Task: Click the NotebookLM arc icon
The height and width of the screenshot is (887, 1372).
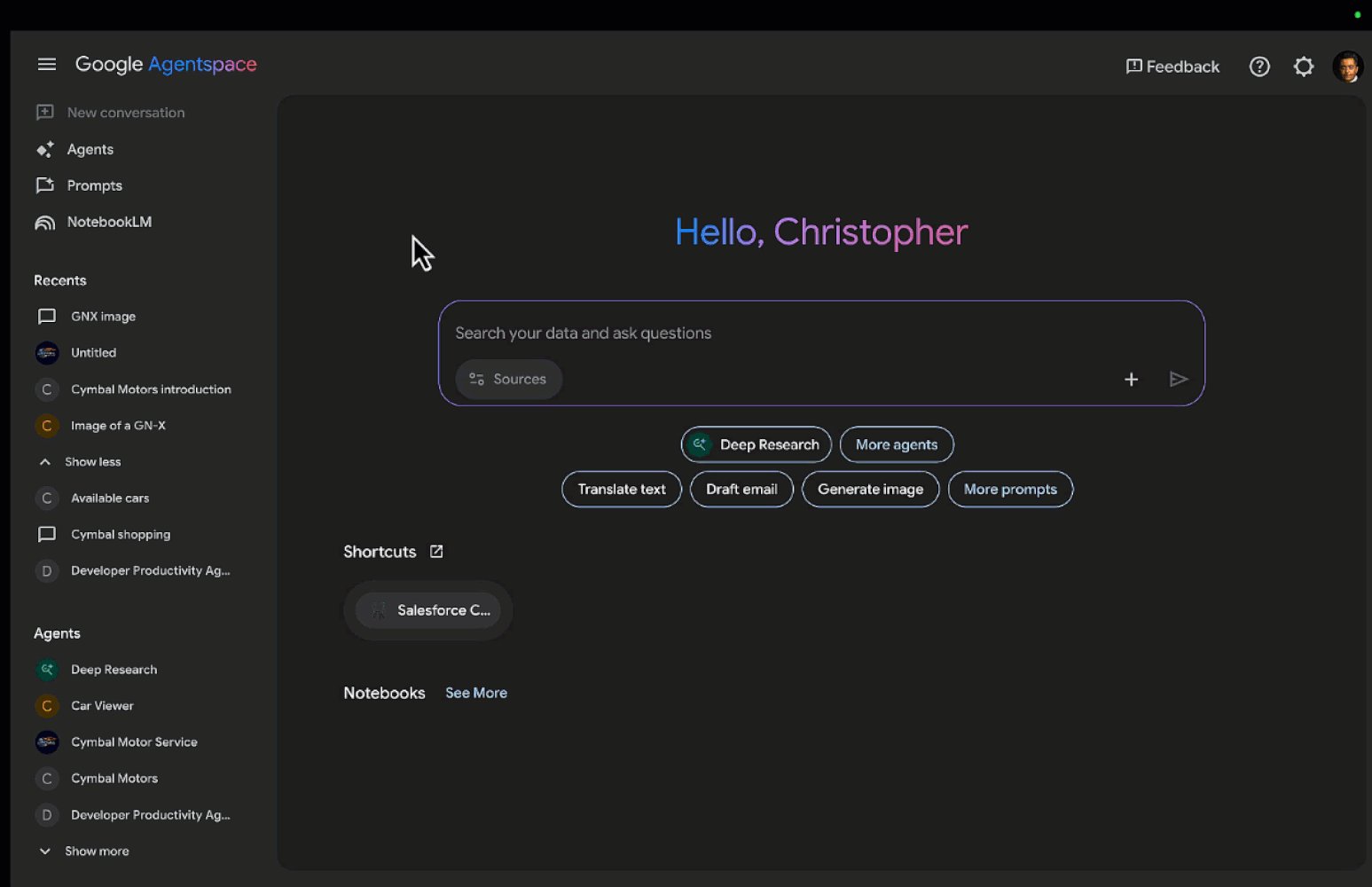Action: coord(44,223)
